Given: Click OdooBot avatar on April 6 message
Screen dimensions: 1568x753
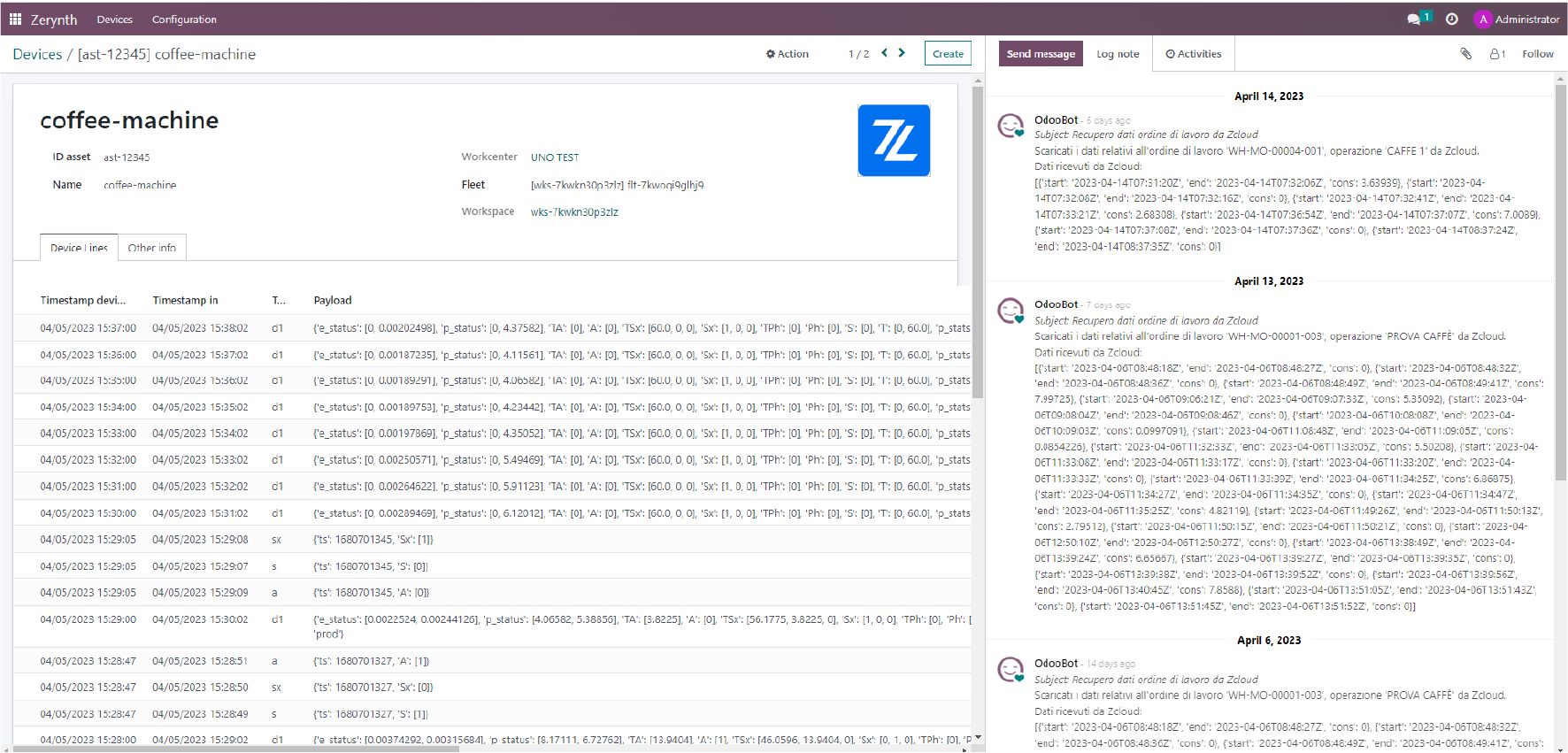Looking at the screenshot, I should pyautogui.click(x=1011, y=669).
